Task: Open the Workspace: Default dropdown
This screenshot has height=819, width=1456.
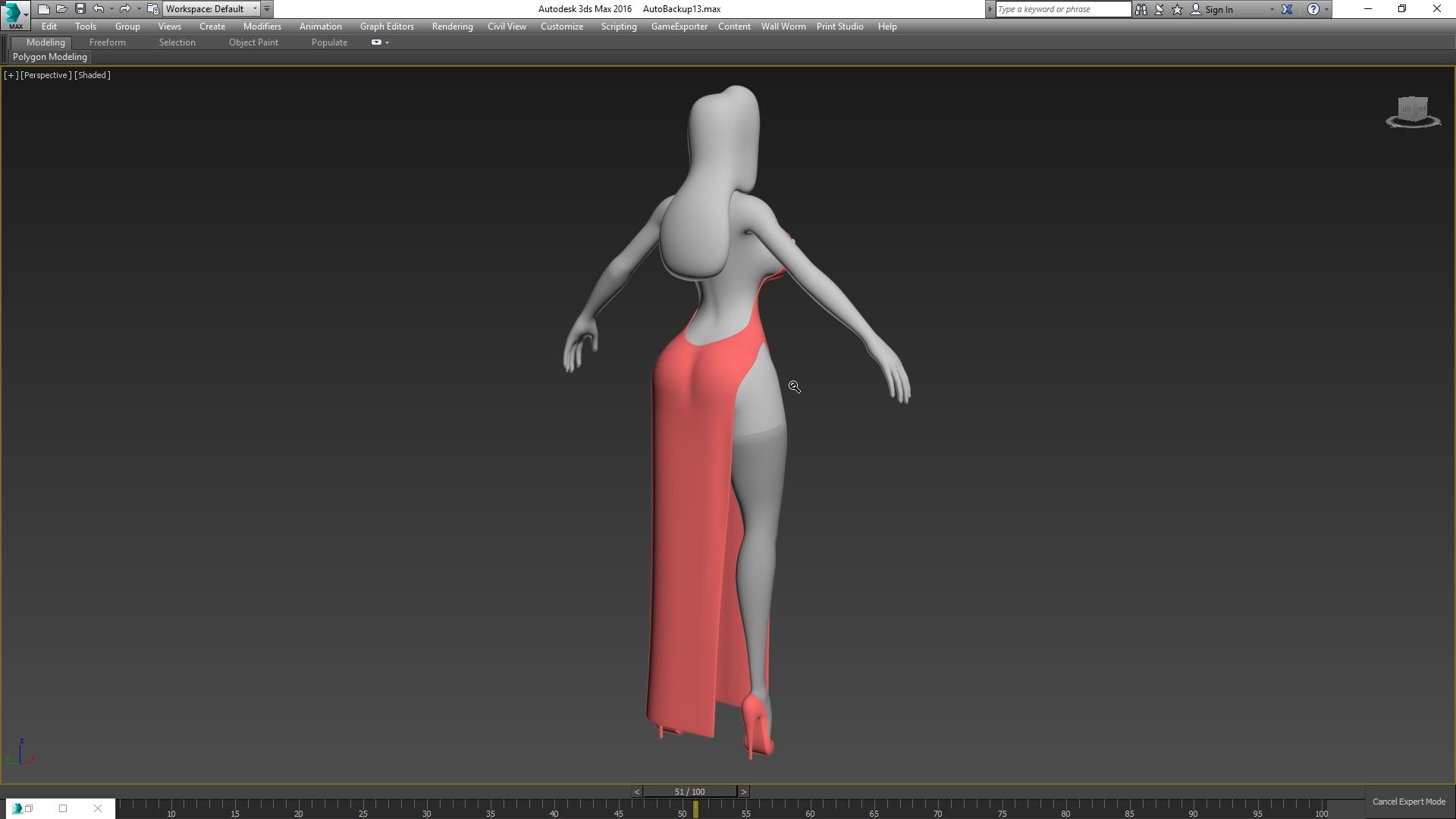Action: click(x=212, y=9)
